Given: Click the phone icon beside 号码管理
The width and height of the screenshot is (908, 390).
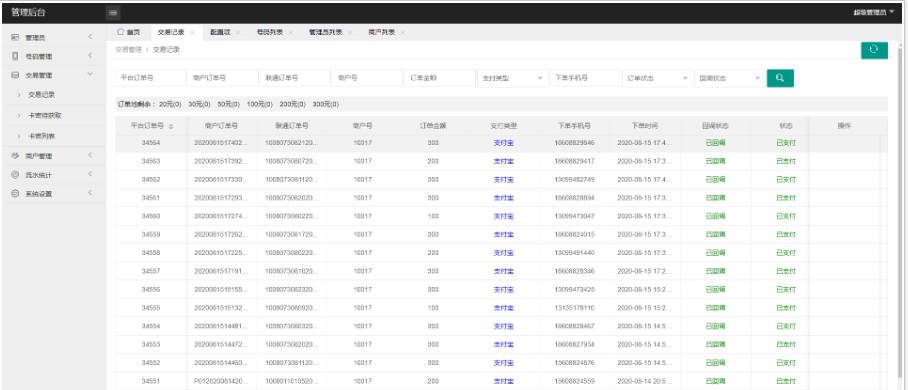Looking at the screenshot, I should [15, 56].
